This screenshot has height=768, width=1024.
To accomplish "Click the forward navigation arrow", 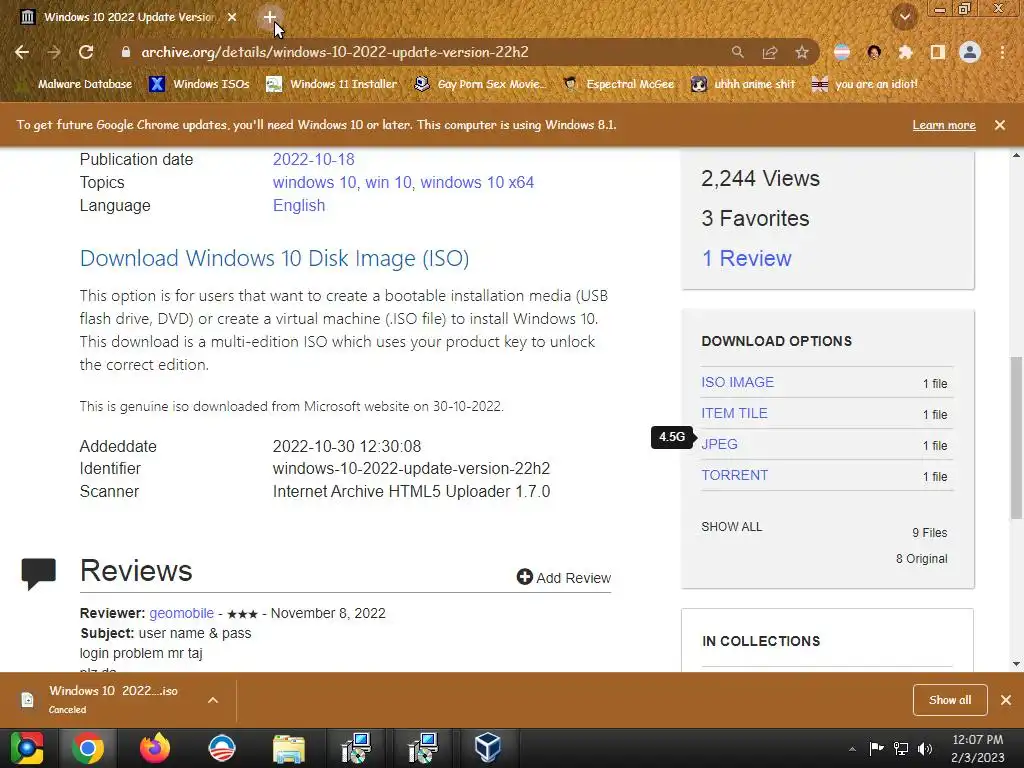I will click(x=54, y=52).
